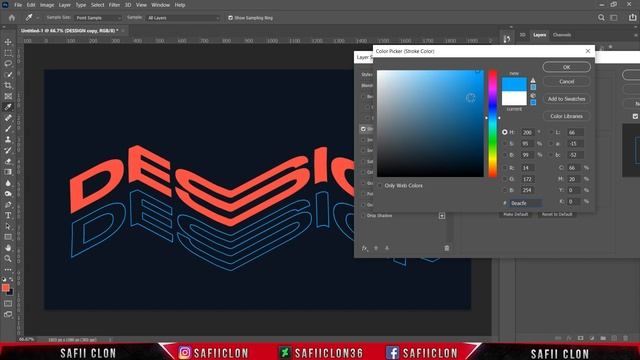Click the fx icon in Layer Style dialog
Screen dimensions: 640x360
[365, 248]
